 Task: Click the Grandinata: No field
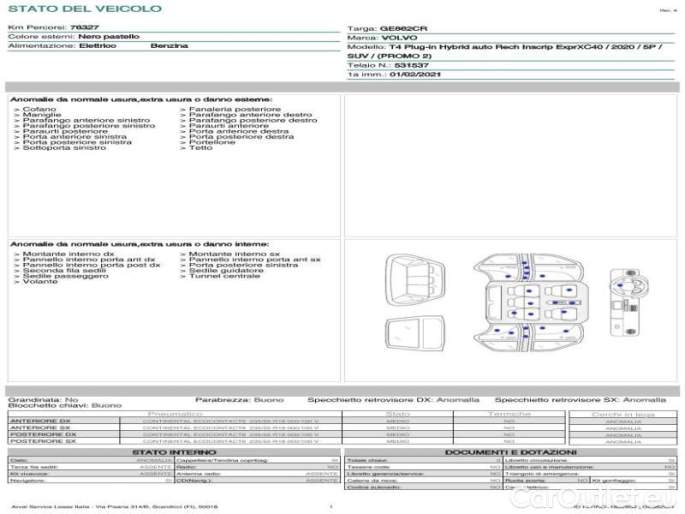pyautogui.click(x=43, y=400)
